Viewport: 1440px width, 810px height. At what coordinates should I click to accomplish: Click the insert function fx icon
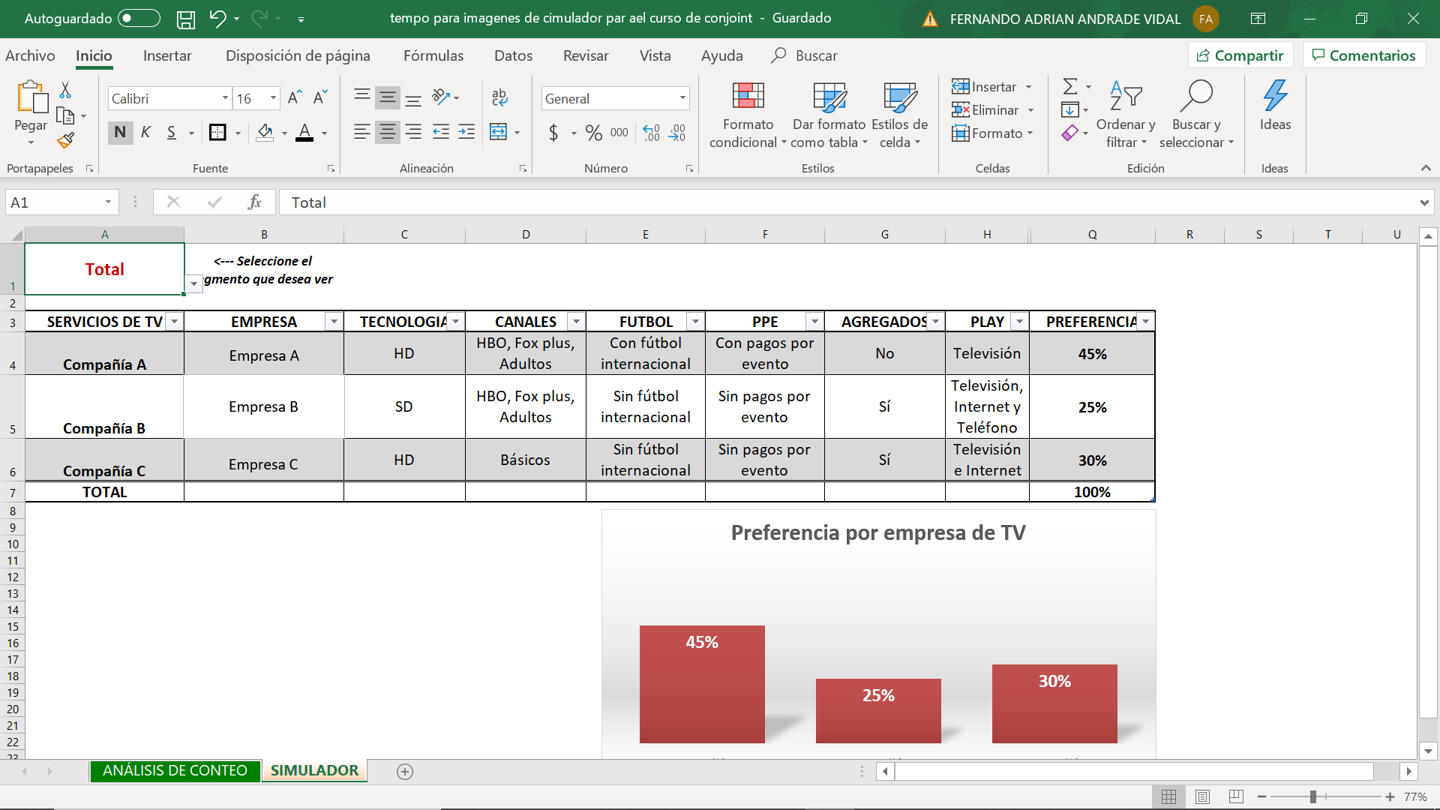tap(255, 203)
